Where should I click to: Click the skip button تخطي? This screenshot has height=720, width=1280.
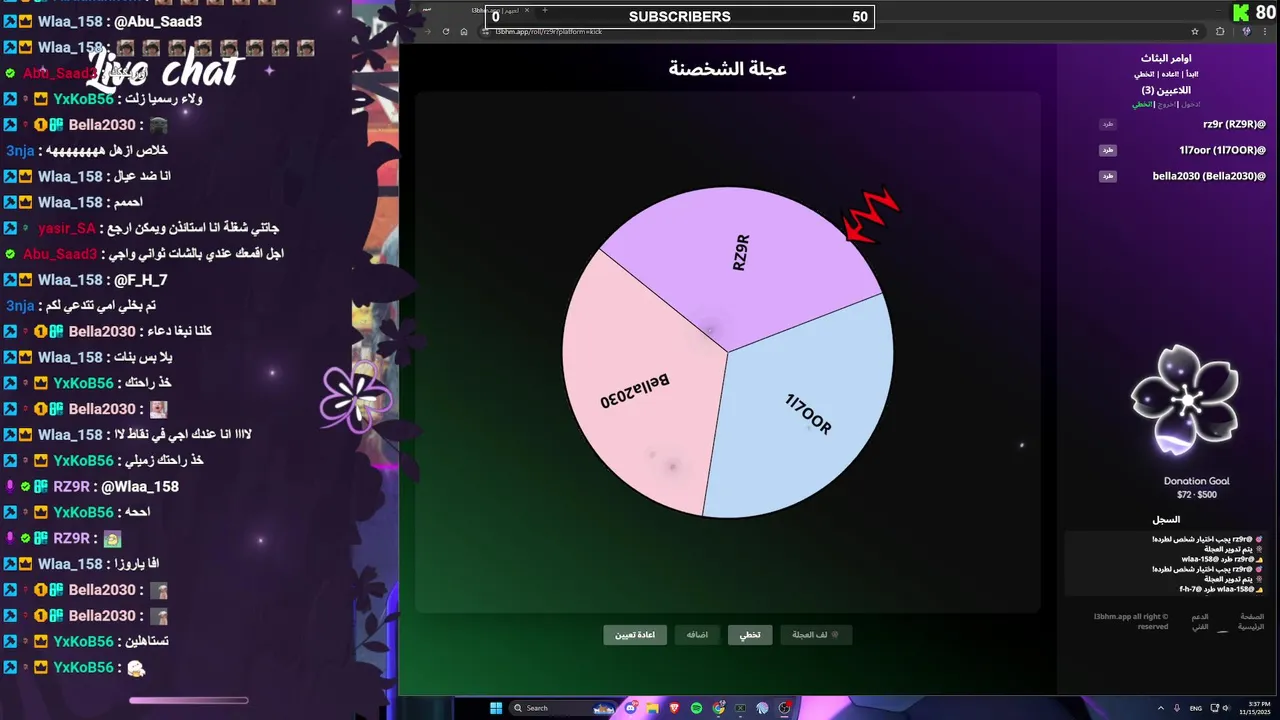pyautogui.click(x=750, y=635)
